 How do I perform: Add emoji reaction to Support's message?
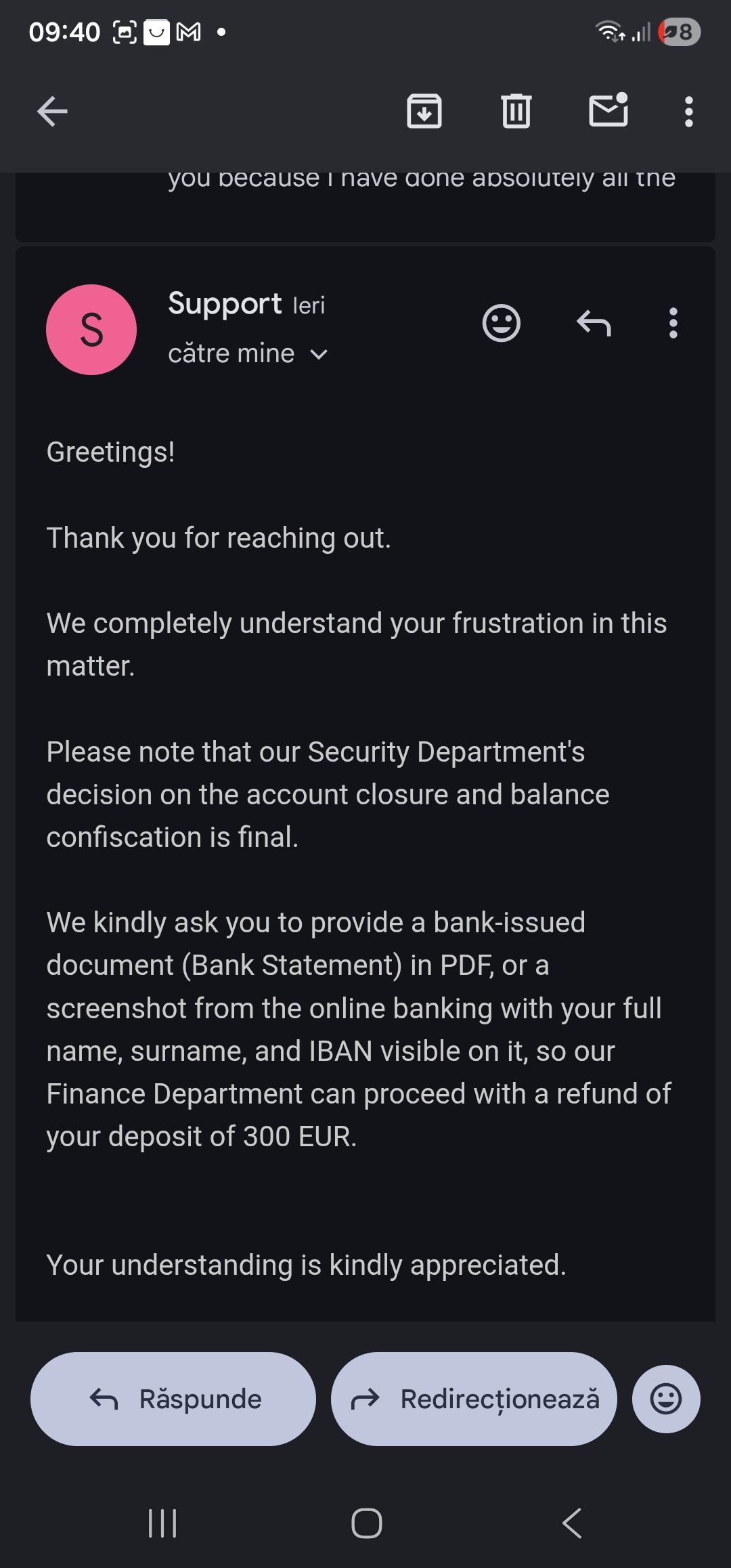(x=502, y=323)
